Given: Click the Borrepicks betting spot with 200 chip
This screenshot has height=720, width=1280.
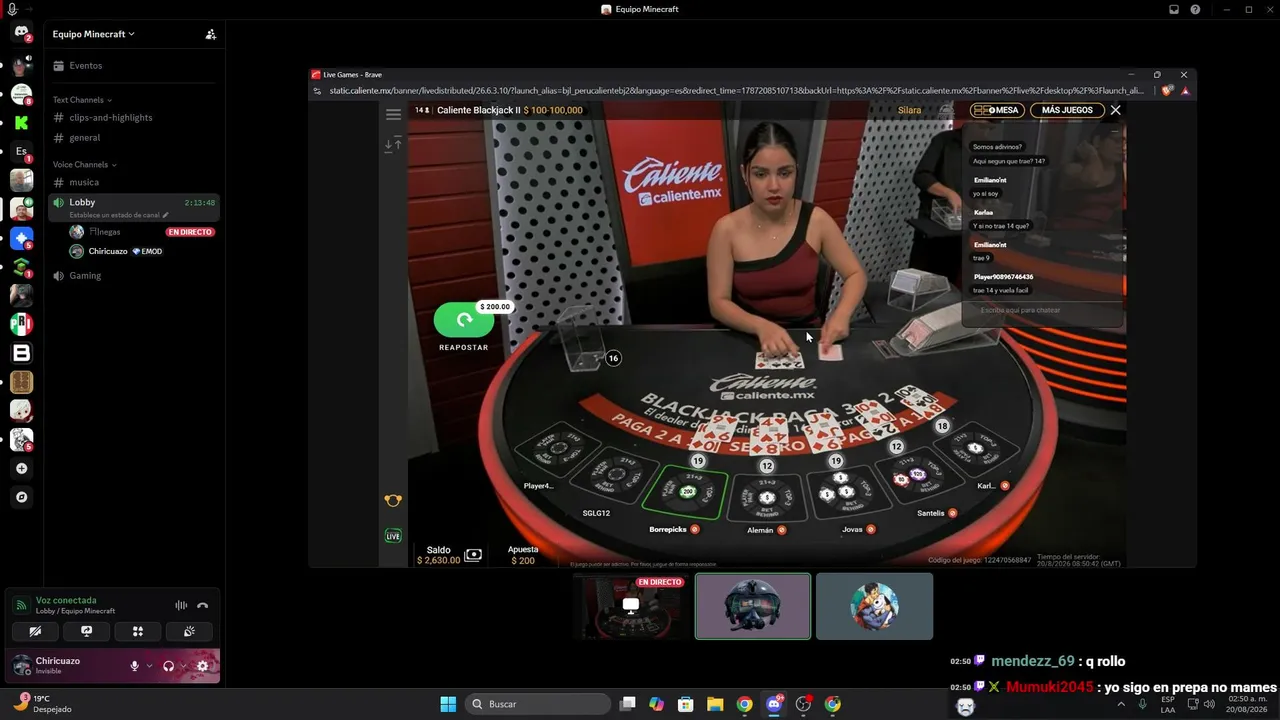Looking at the screenshot, I should coord(686,491).
